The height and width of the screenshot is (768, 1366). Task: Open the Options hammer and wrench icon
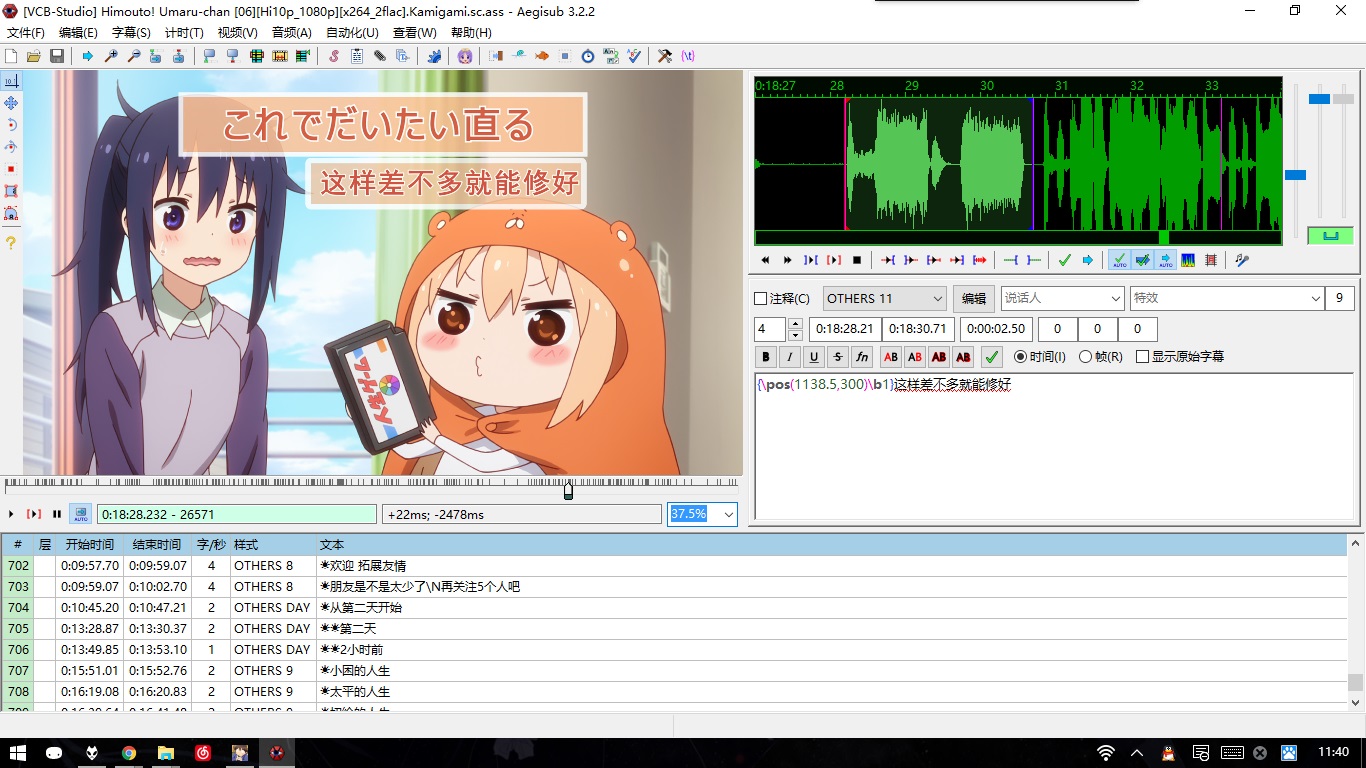(x=664, y=56)
